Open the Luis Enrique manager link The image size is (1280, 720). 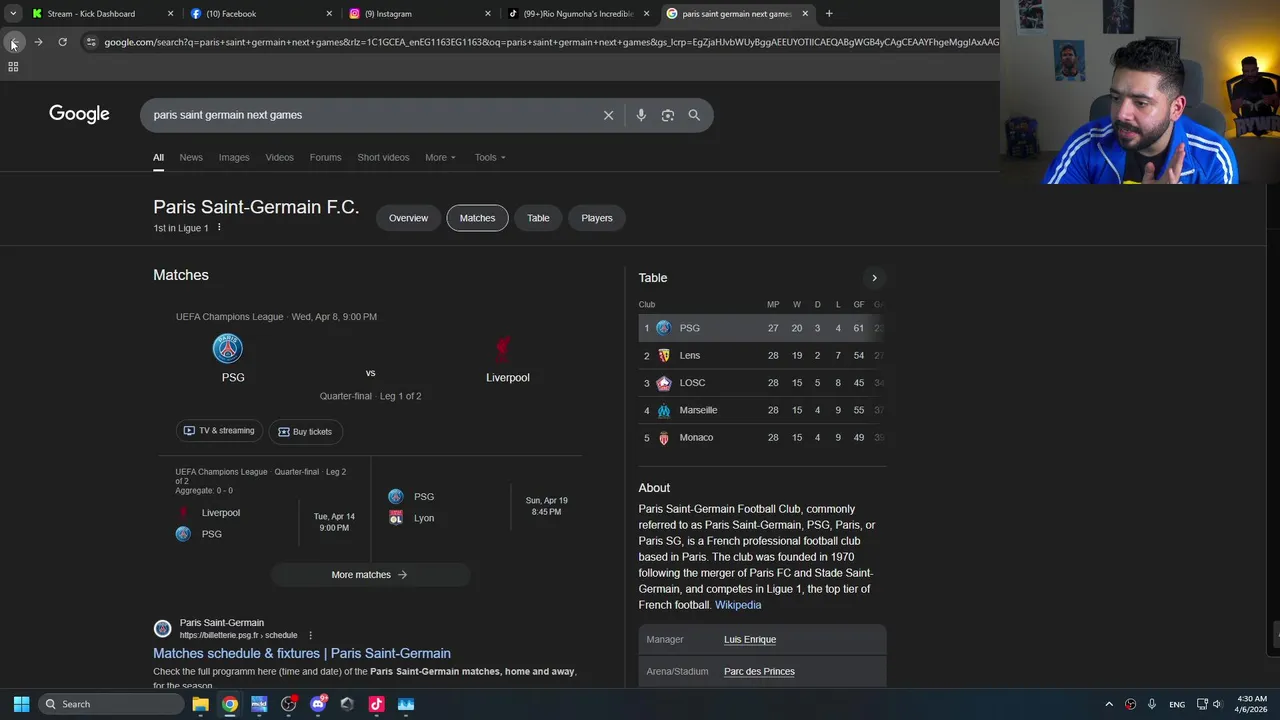click(x=750, y=639)
